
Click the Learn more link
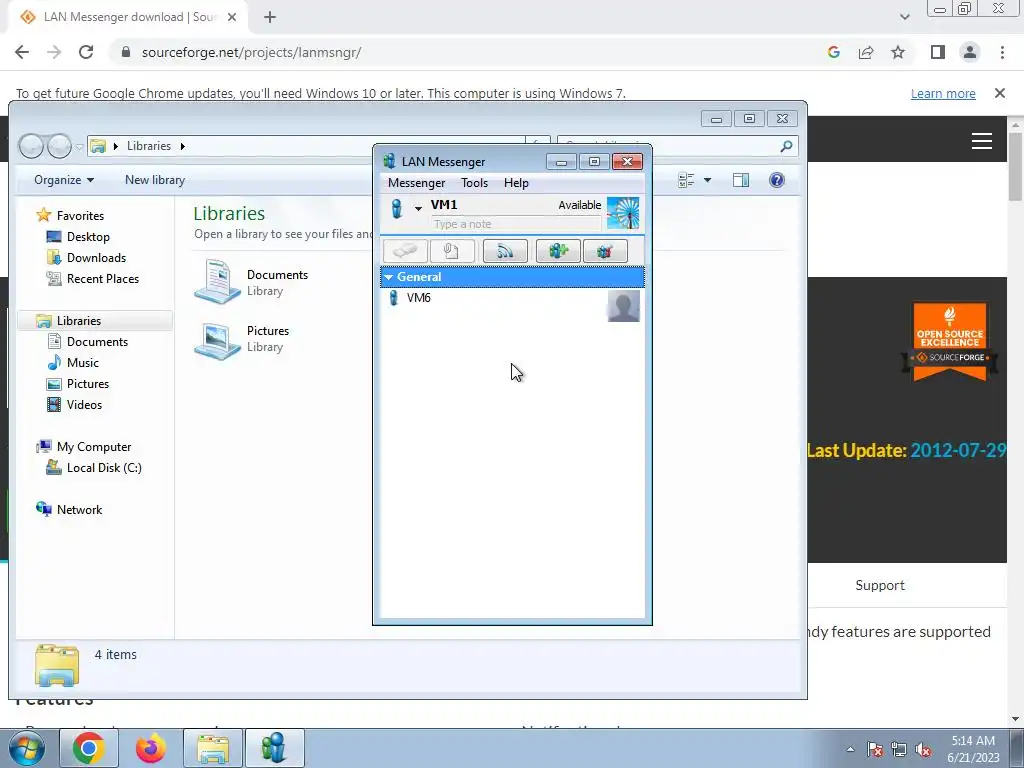pyautogui.click(x=943, y=93)
